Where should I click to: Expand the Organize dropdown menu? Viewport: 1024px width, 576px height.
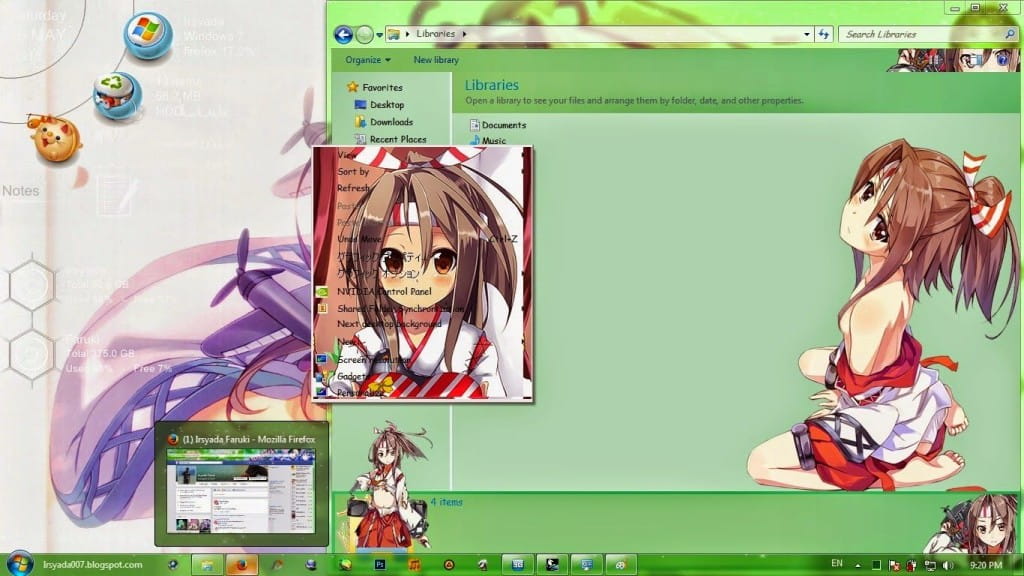coord(365,59)
